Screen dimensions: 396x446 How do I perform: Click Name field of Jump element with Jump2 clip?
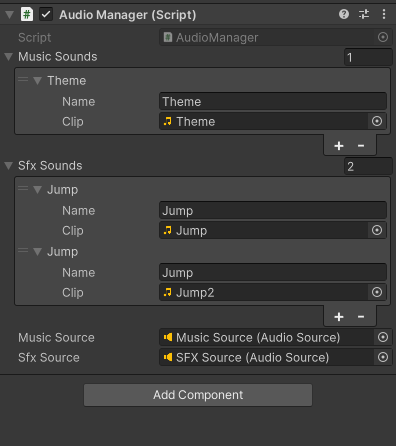[x=273, y=272]
